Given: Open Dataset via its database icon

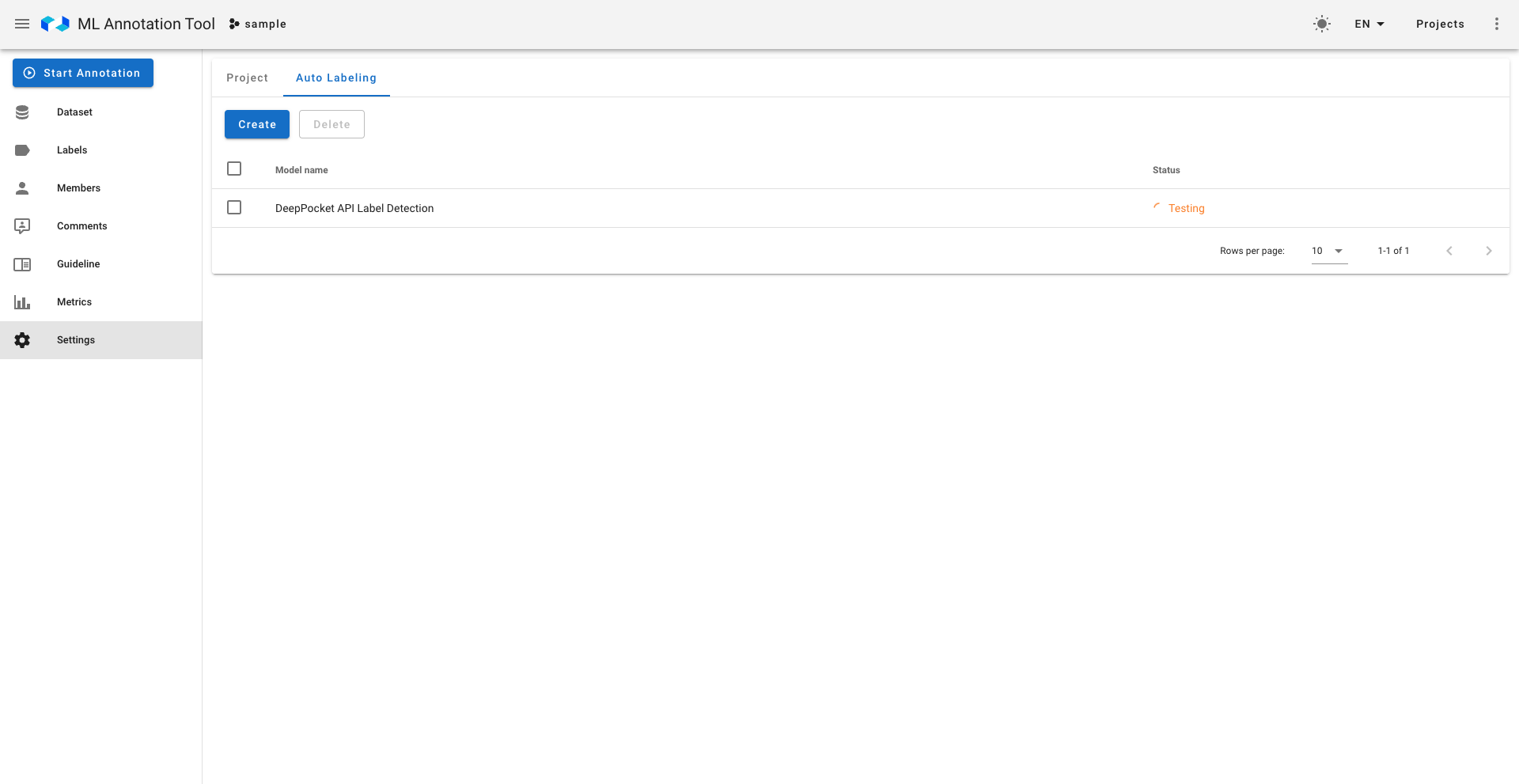Looking at the screenshot, I should click(22, 112).
